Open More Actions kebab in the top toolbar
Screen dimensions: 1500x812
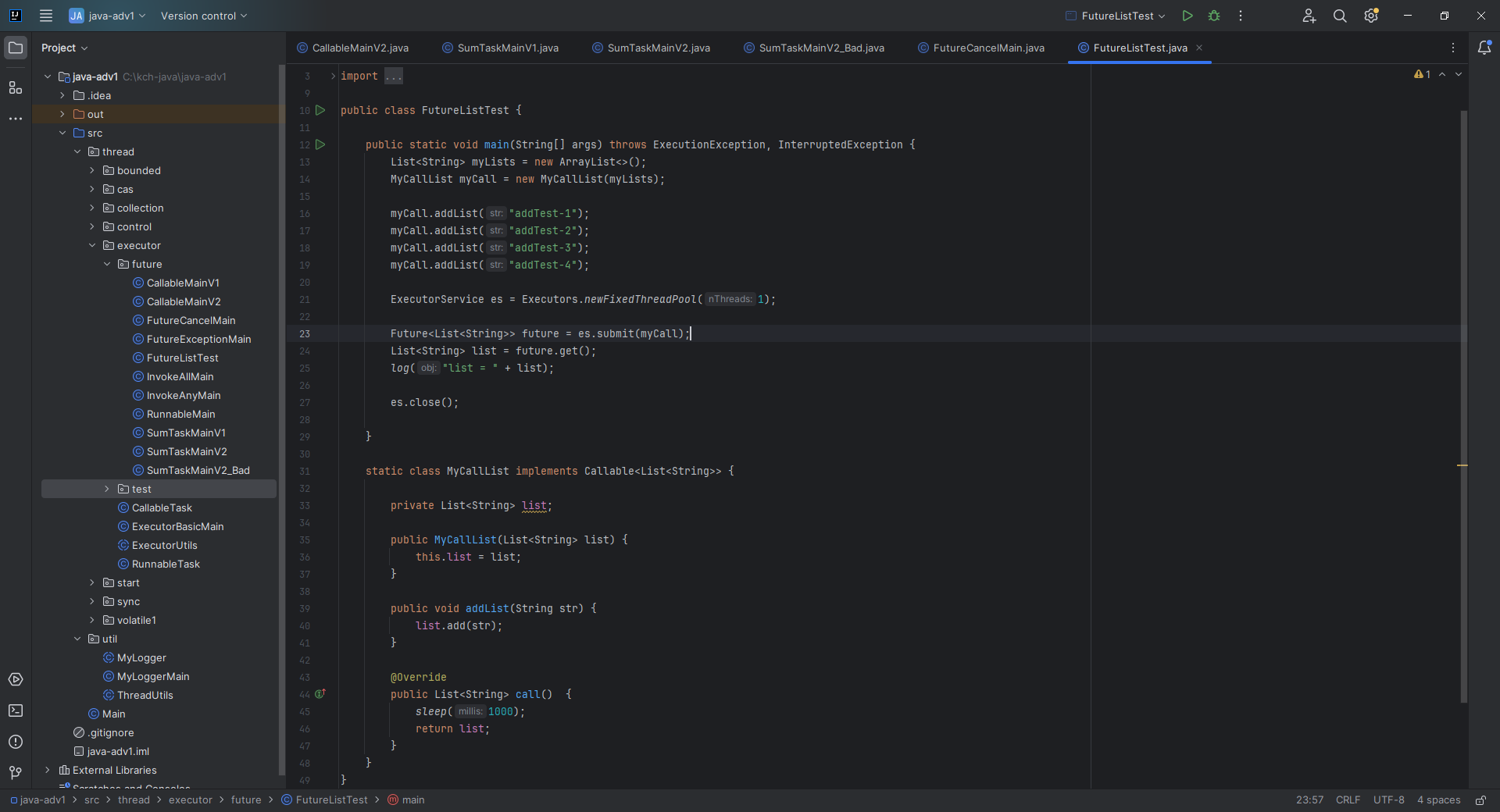click(x=1241, y=16)
